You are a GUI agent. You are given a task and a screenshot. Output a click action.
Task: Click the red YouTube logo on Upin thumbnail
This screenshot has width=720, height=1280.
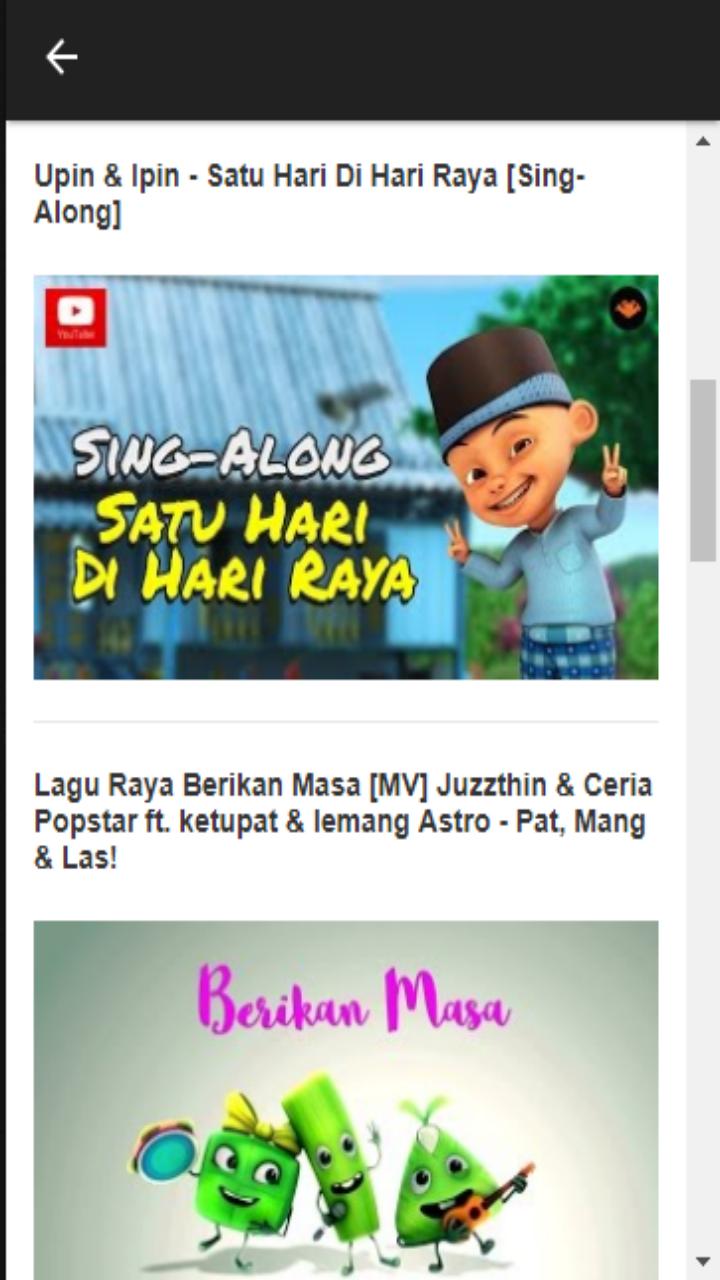click(75, 318)
